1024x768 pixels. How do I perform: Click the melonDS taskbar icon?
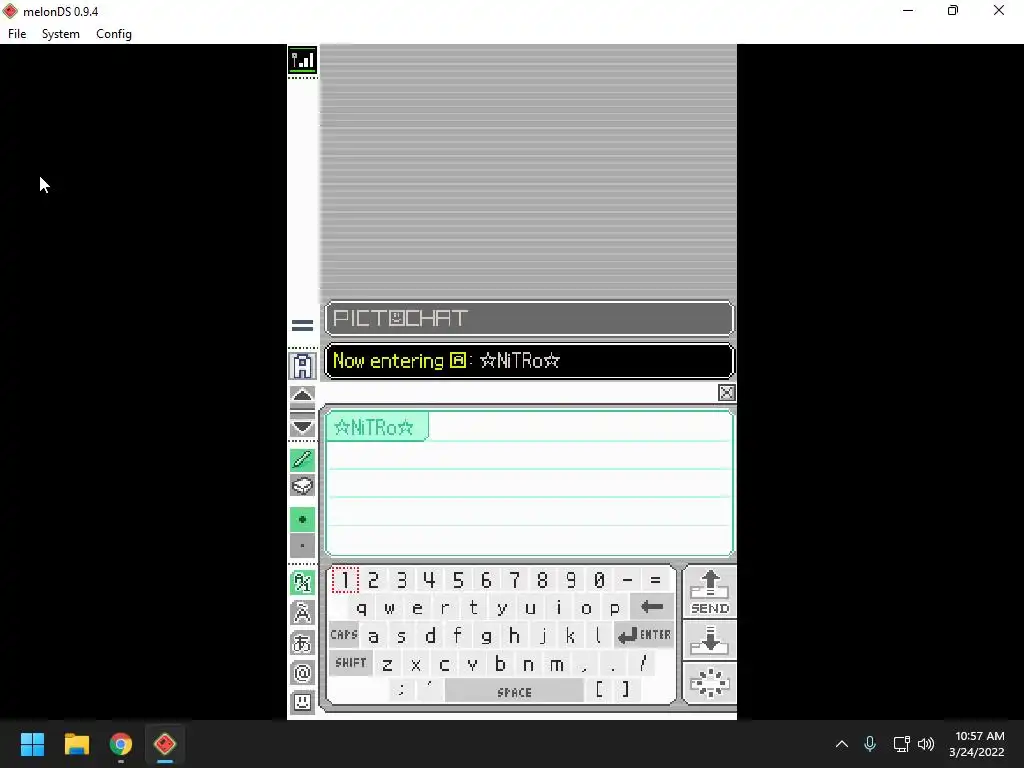(x=165, y=744)
